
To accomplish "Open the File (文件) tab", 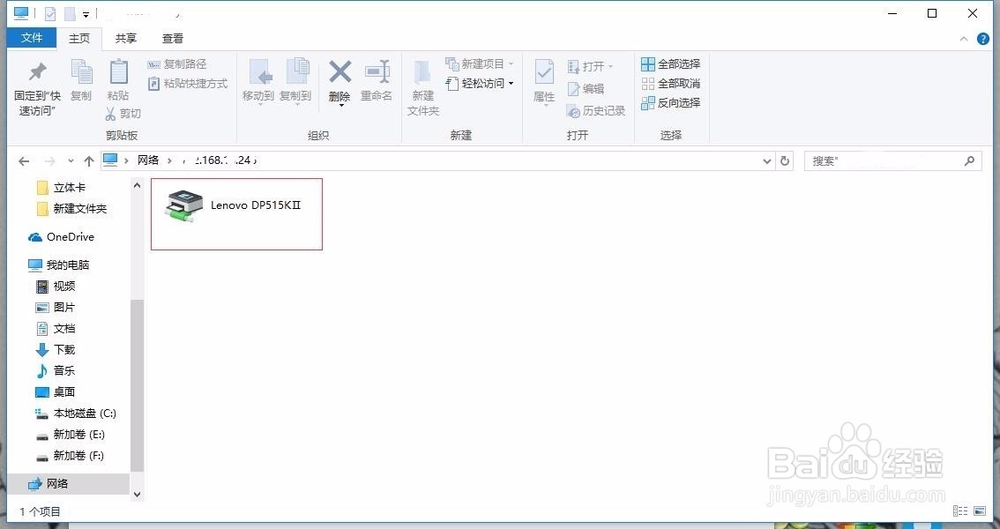I will coord(32,38).
